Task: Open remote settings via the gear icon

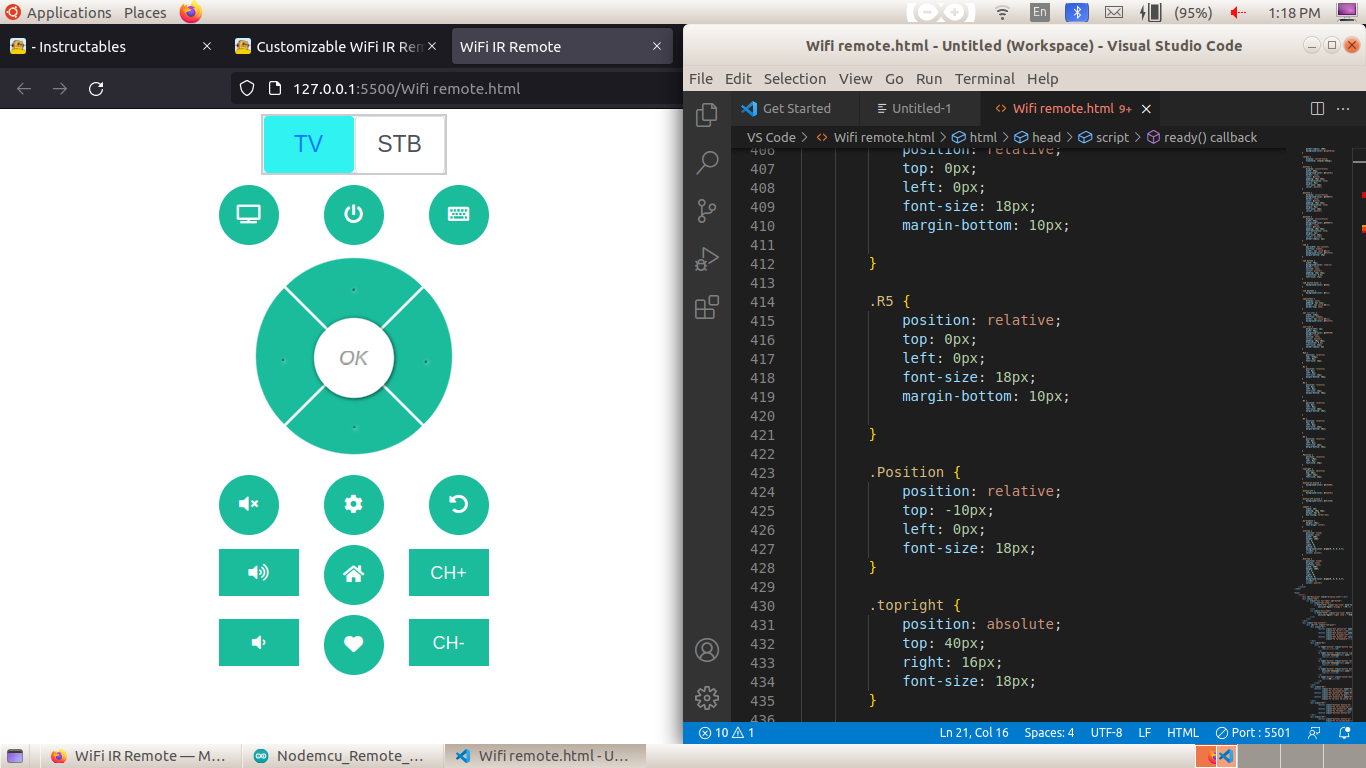Action: (x=353, y=505)
